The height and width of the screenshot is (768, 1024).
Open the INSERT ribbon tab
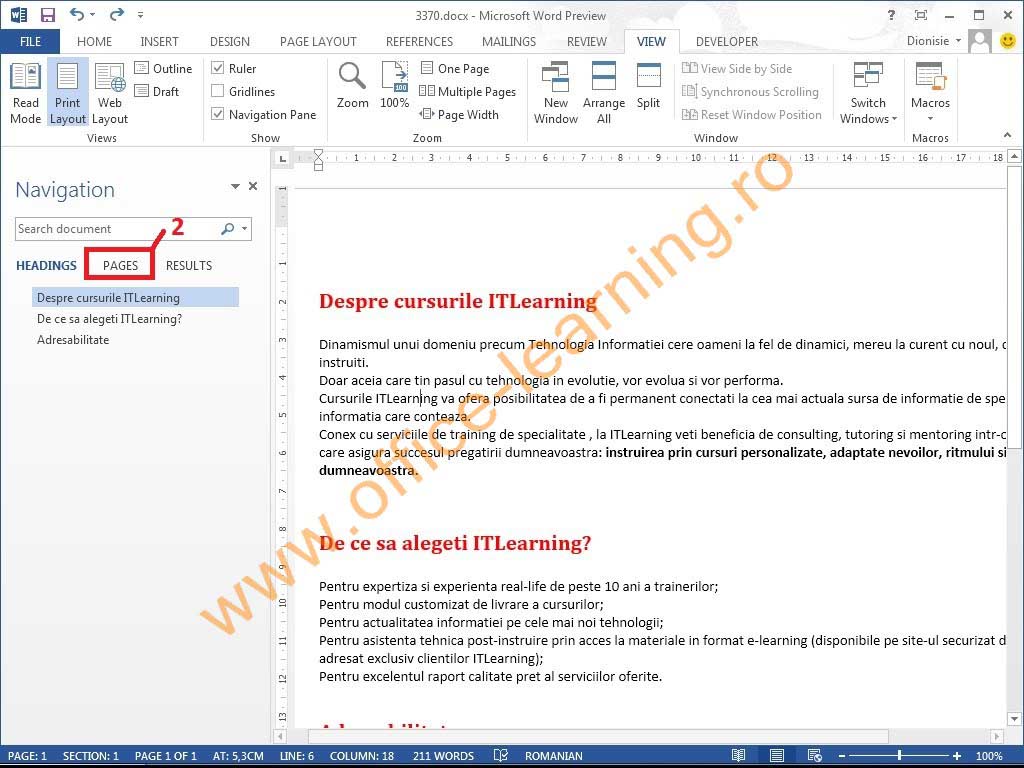coord(159,41)
